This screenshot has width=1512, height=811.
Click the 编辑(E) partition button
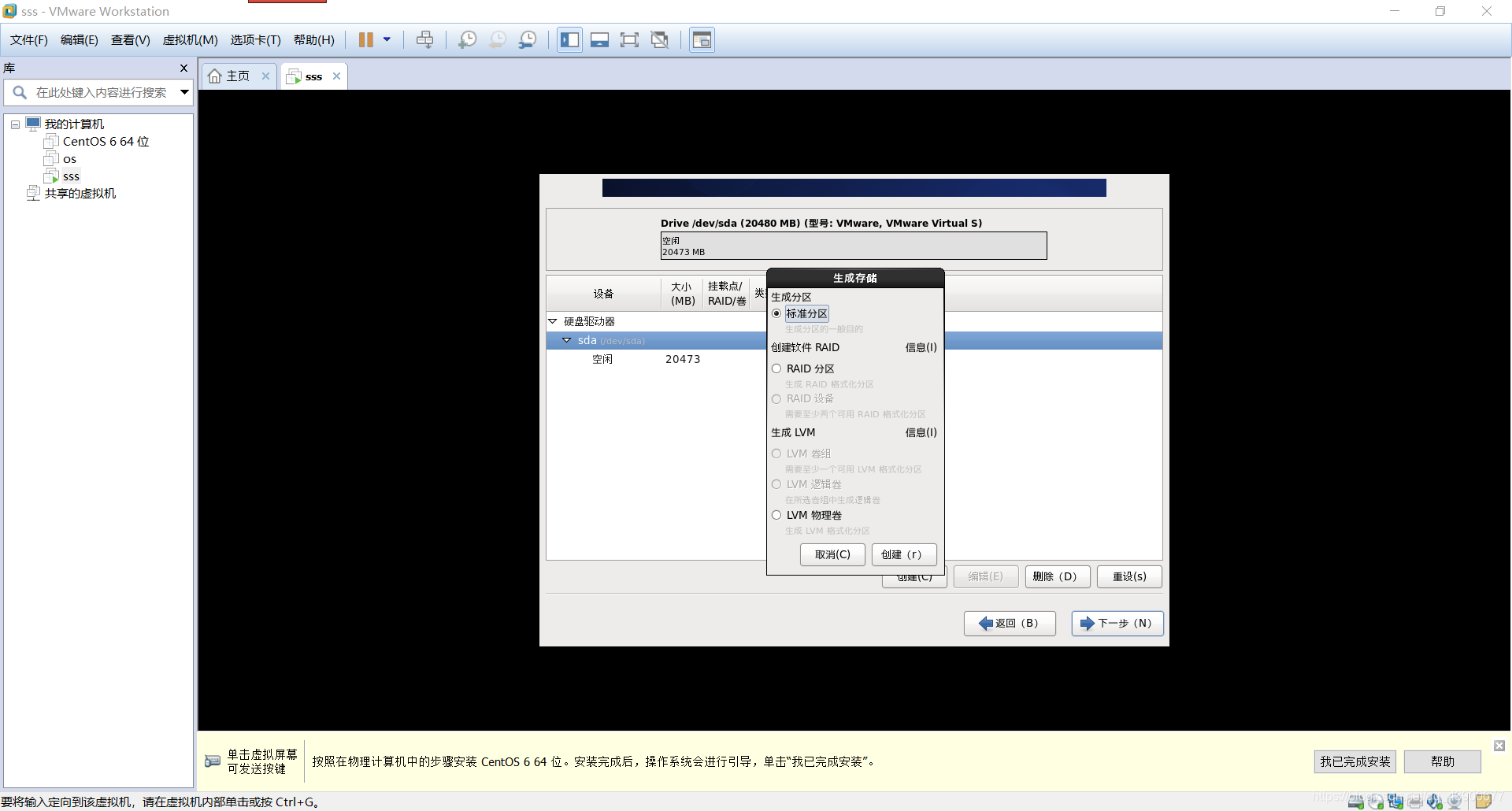(x=986, y=576)
